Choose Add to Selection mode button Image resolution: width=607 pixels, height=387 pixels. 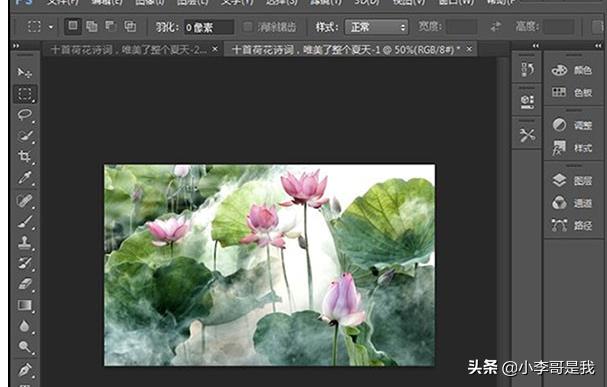tap(92, 26)
